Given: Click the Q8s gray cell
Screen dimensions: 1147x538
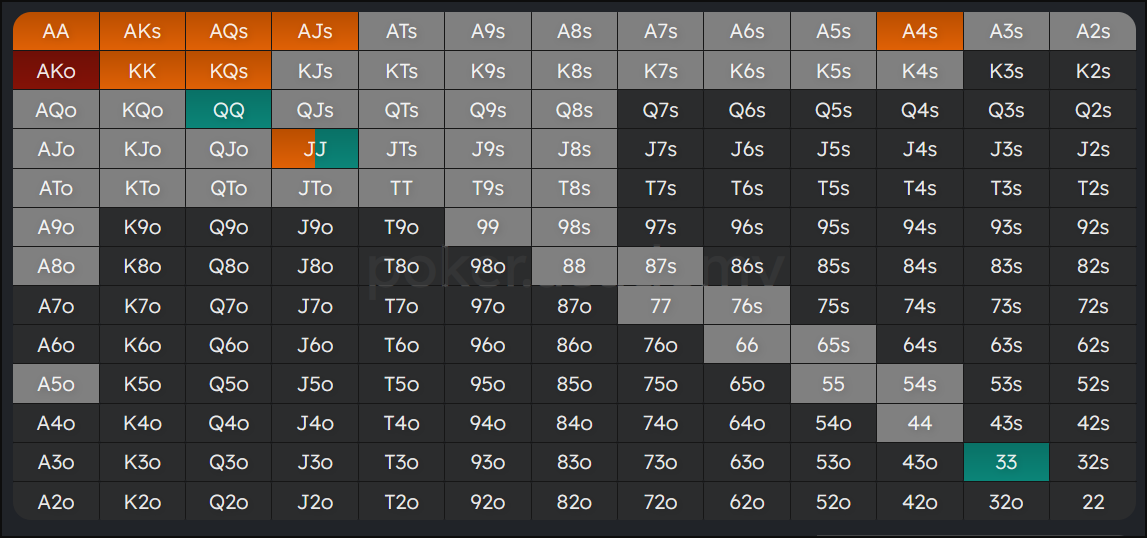Looking at the screenshot, I should (x=574, y=110).
